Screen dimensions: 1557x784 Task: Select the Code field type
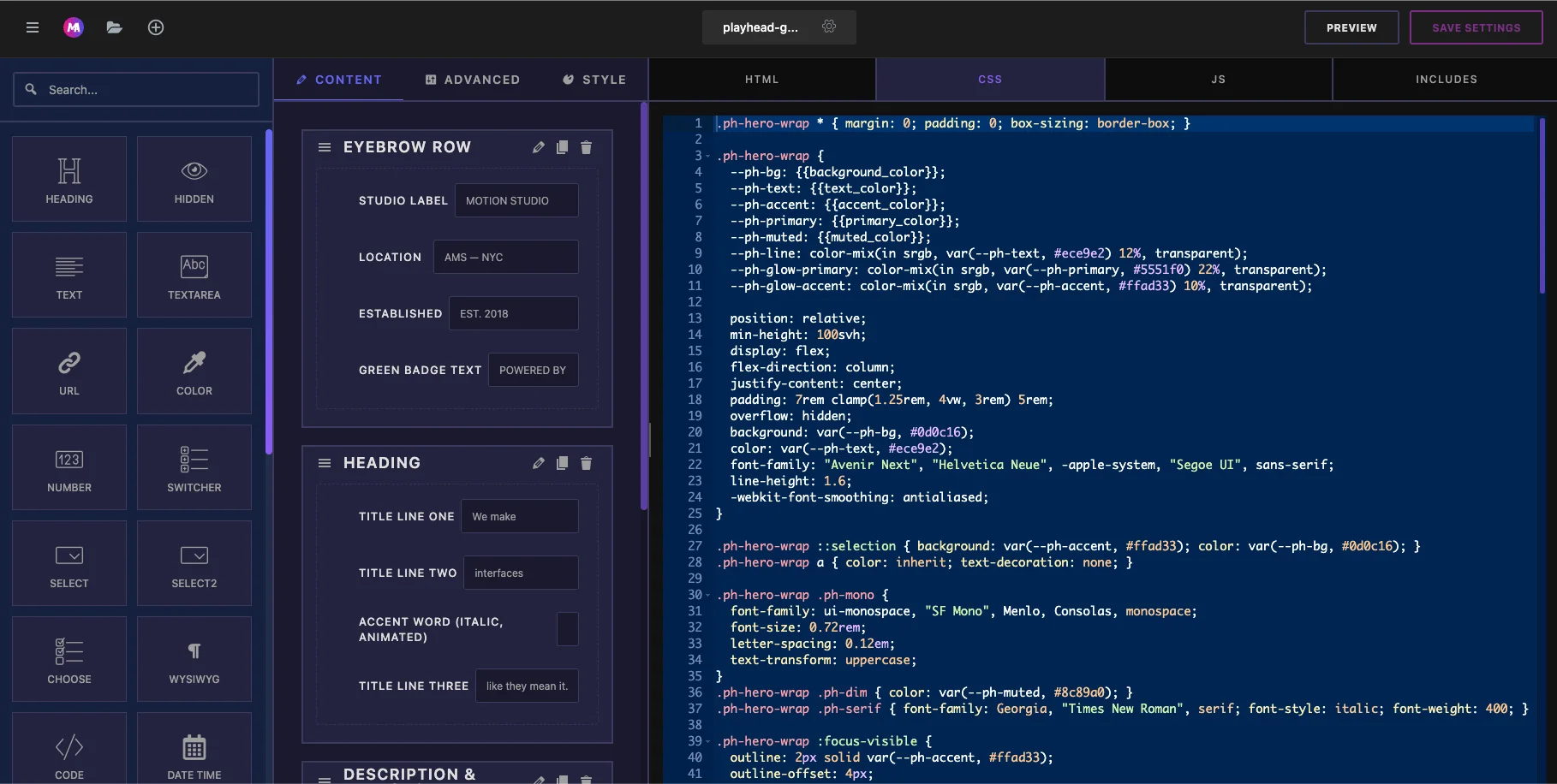tap(69, 748)
